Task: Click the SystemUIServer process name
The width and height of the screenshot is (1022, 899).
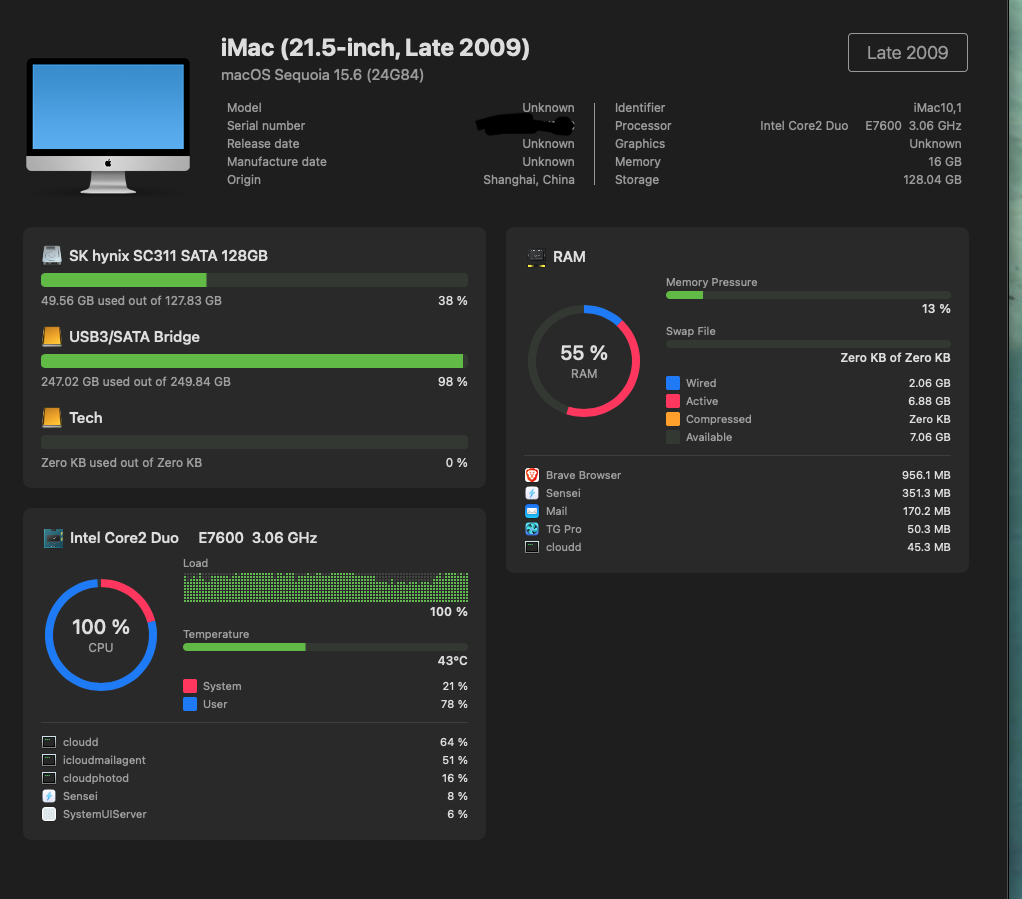Action: [x=105, y=814]
